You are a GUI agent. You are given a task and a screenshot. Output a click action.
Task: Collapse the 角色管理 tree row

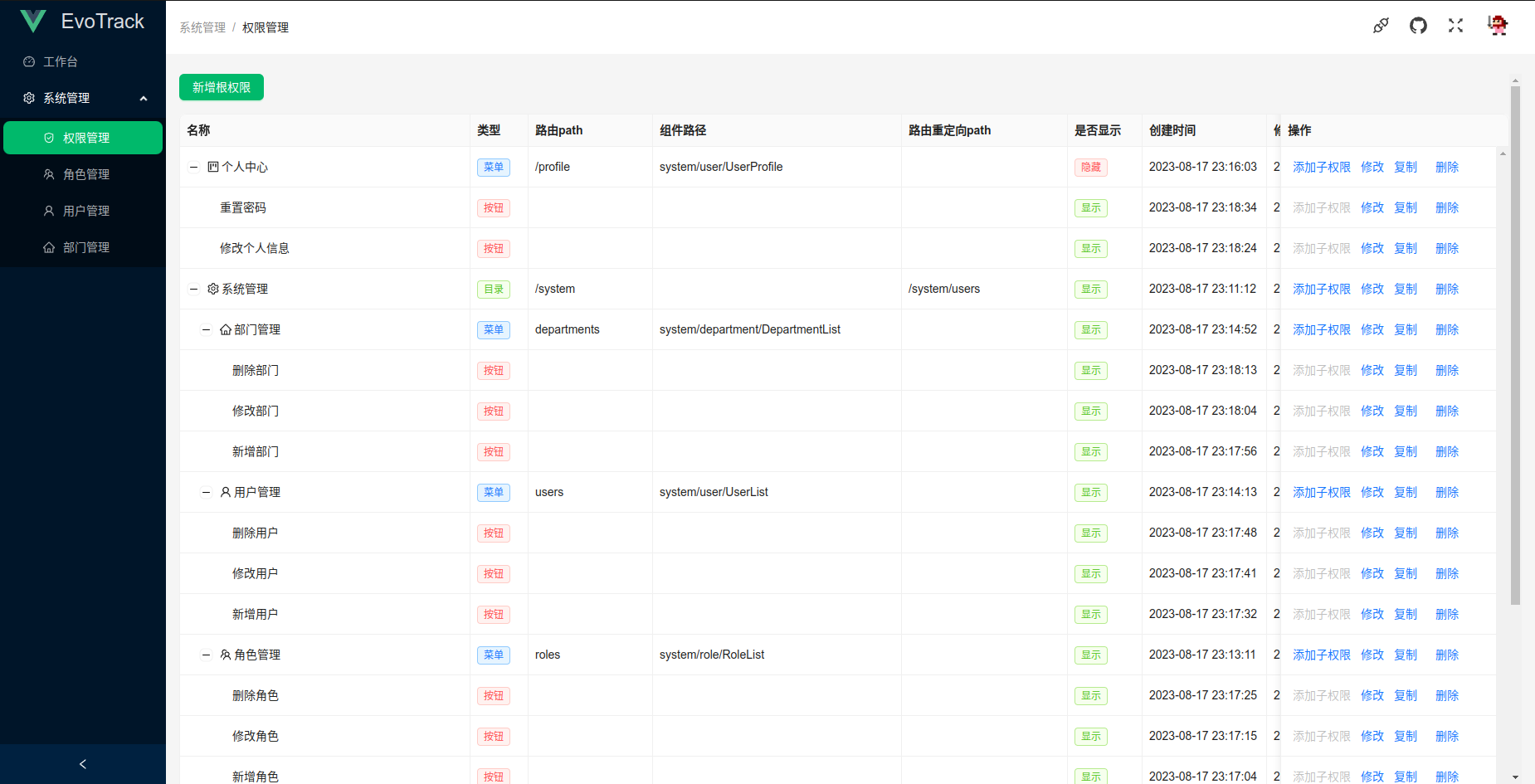pos(206,655)
